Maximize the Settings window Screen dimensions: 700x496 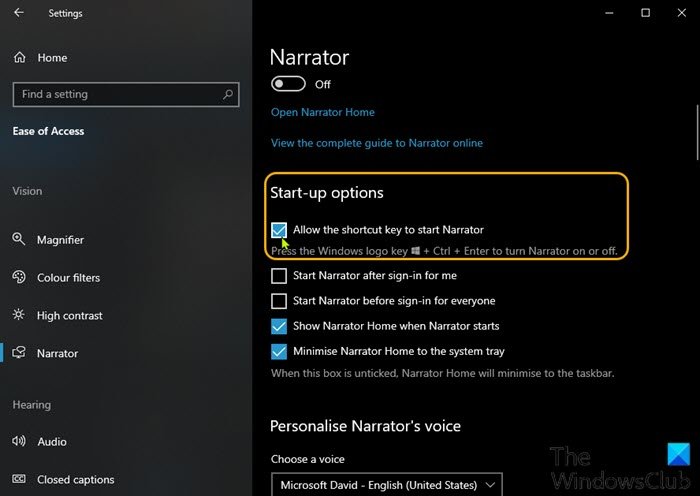pyautogui.click(x=646, y=13)
